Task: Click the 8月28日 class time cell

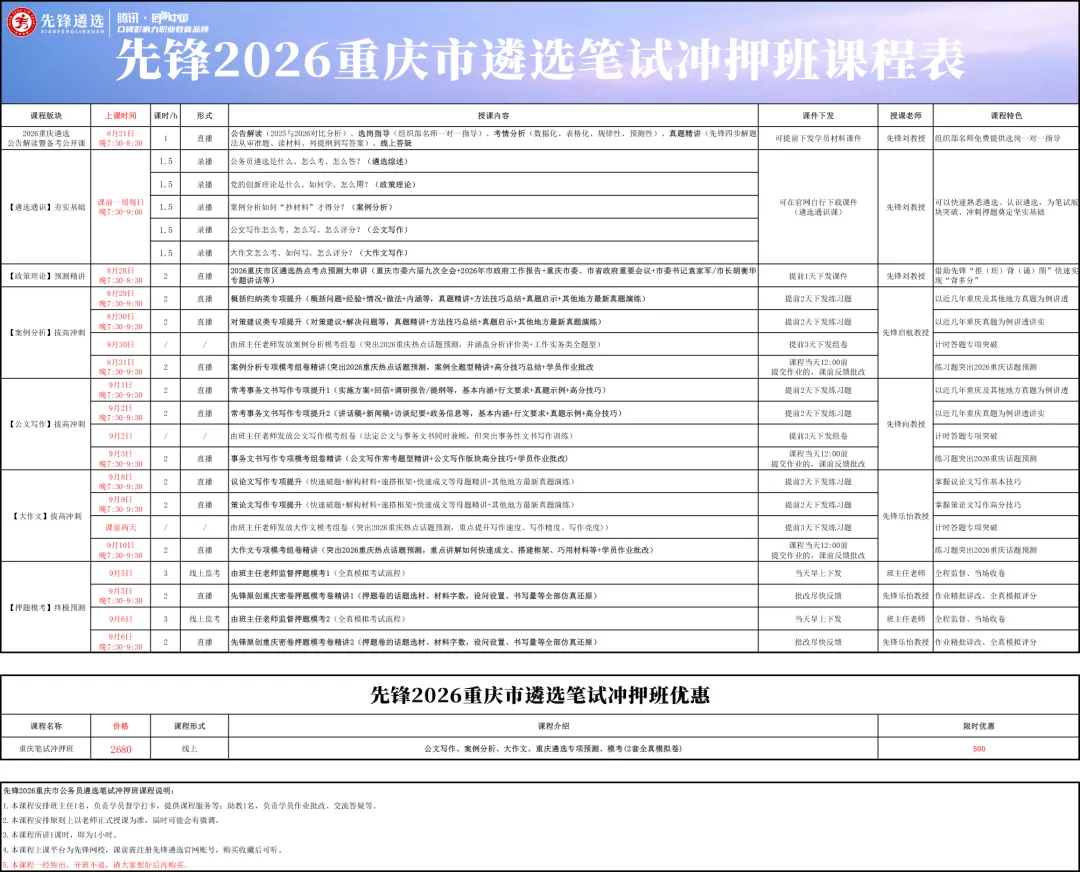Action: click(121, 276)
